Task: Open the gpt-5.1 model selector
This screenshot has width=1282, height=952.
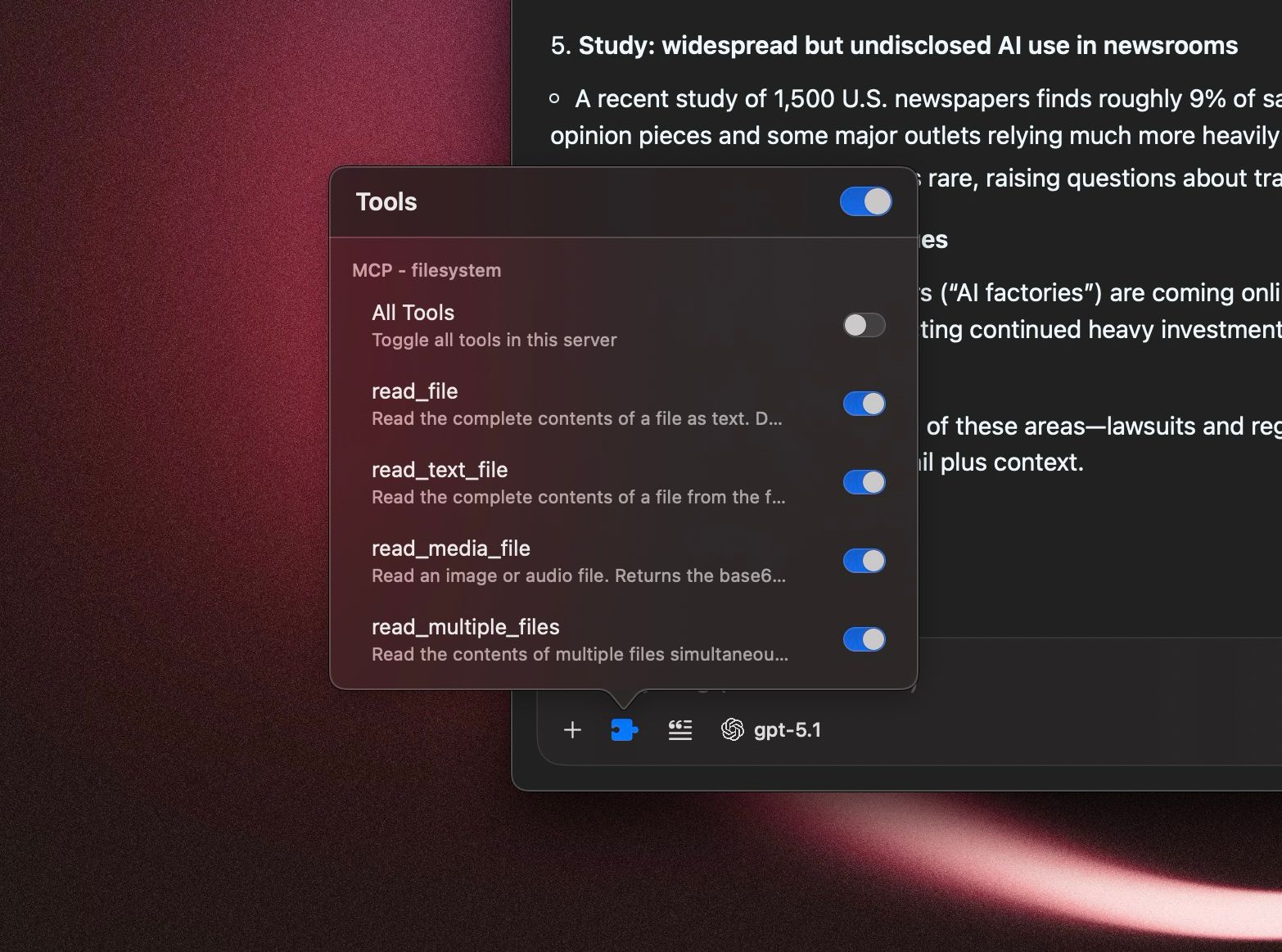Action: 787,729
